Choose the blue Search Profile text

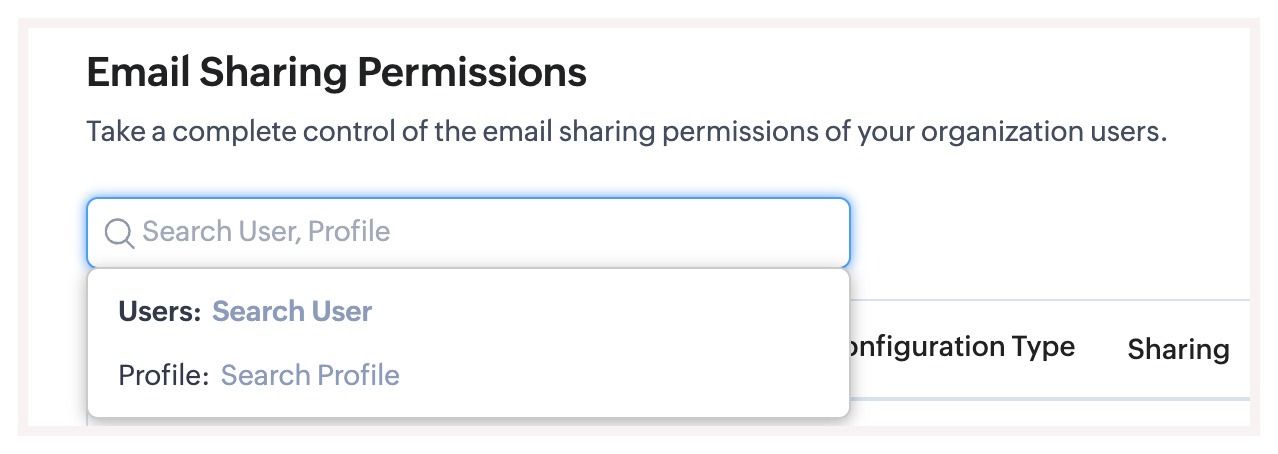pos(310,375)
